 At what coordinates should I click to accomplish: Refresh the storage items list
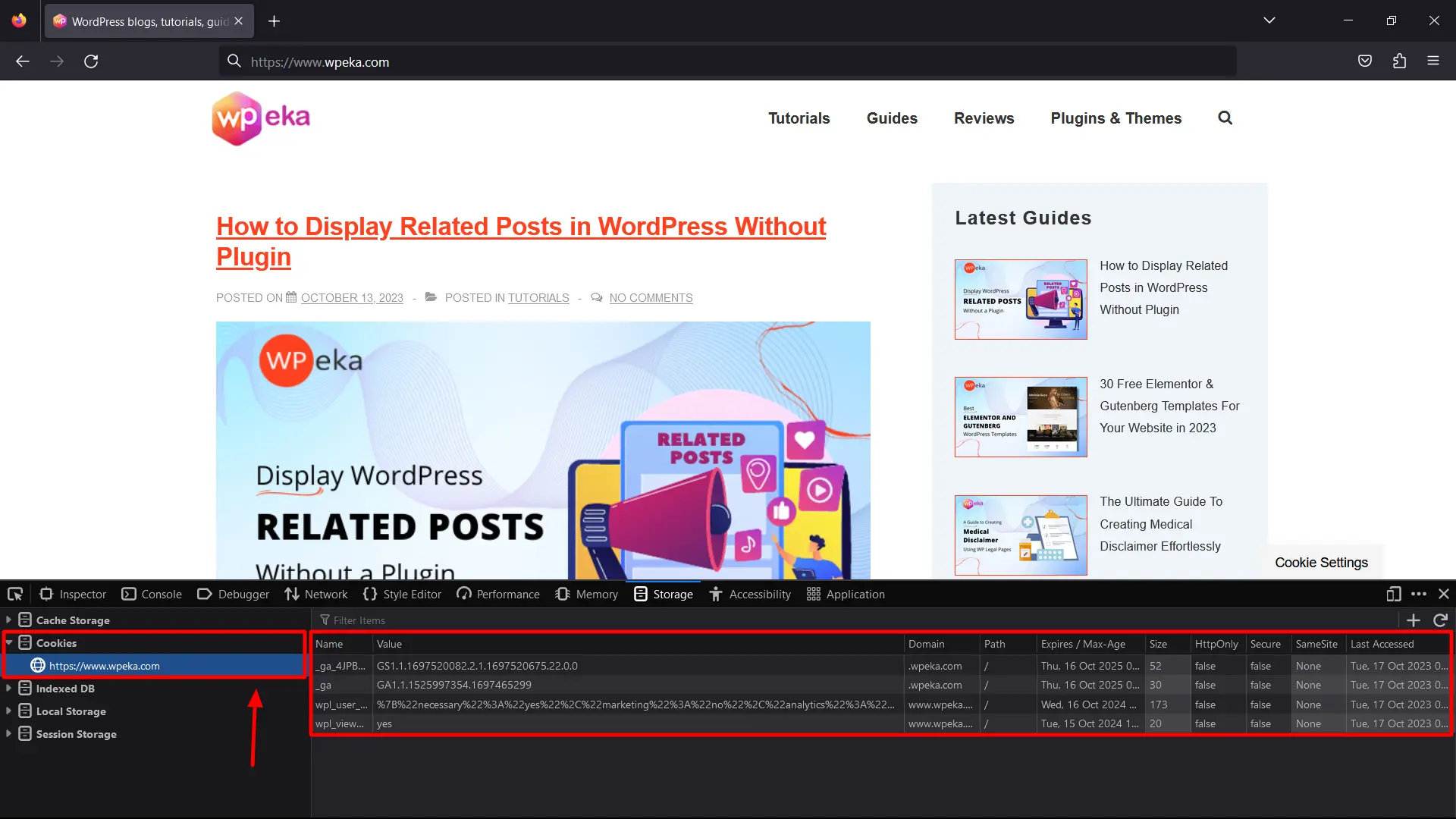[1441, 620]
